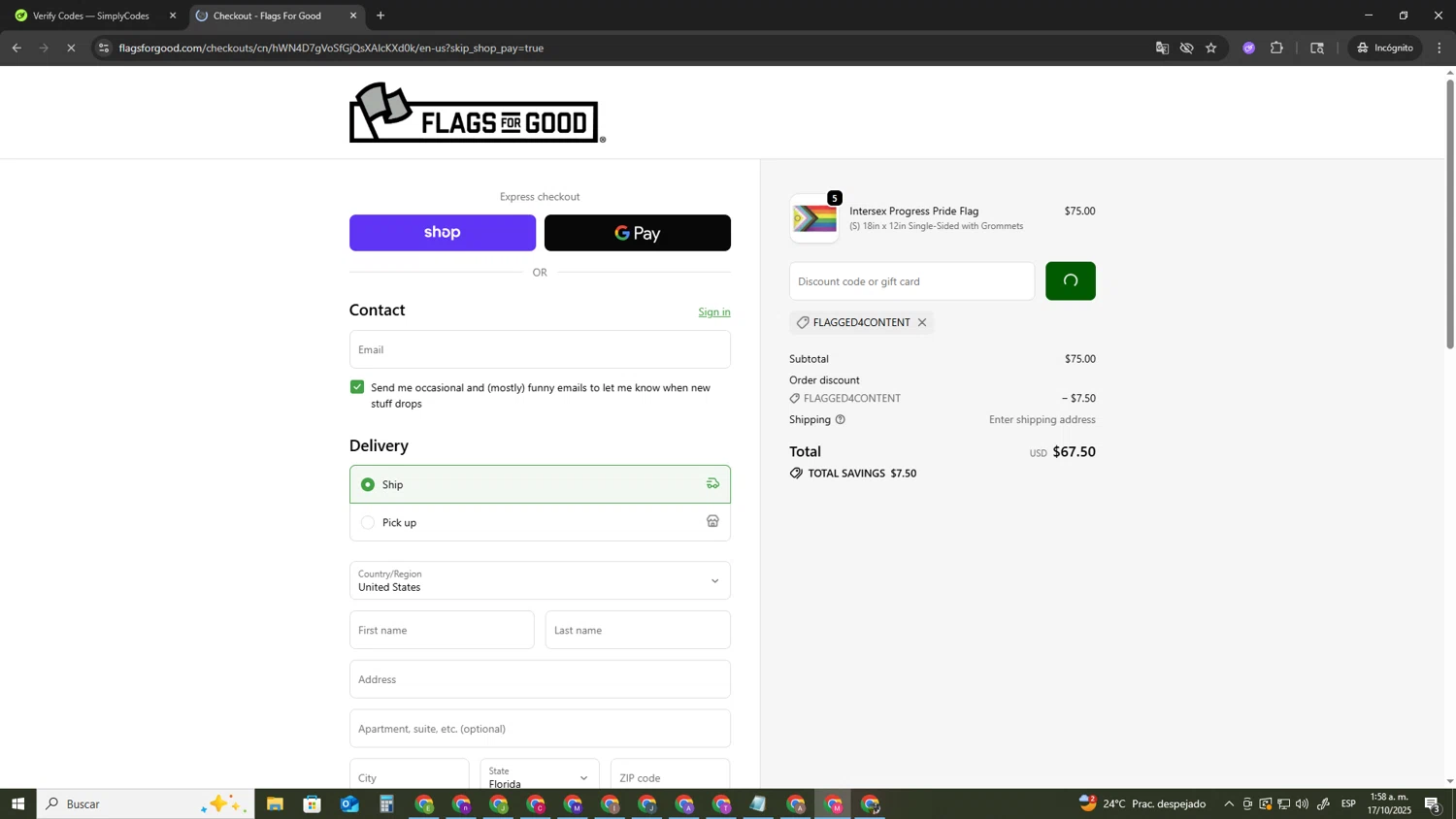Click the Intersex Progress Pride Flag thumbnail
1456x819 pixels.
(814, 218)
